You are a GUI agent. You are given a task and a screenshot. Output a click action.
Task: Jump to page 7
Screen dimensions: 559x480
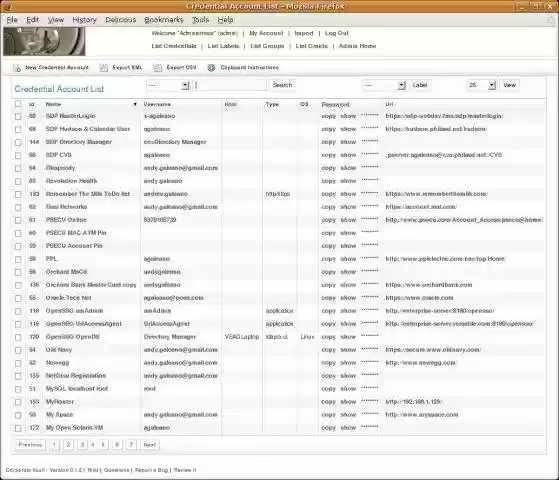point(131,445)
